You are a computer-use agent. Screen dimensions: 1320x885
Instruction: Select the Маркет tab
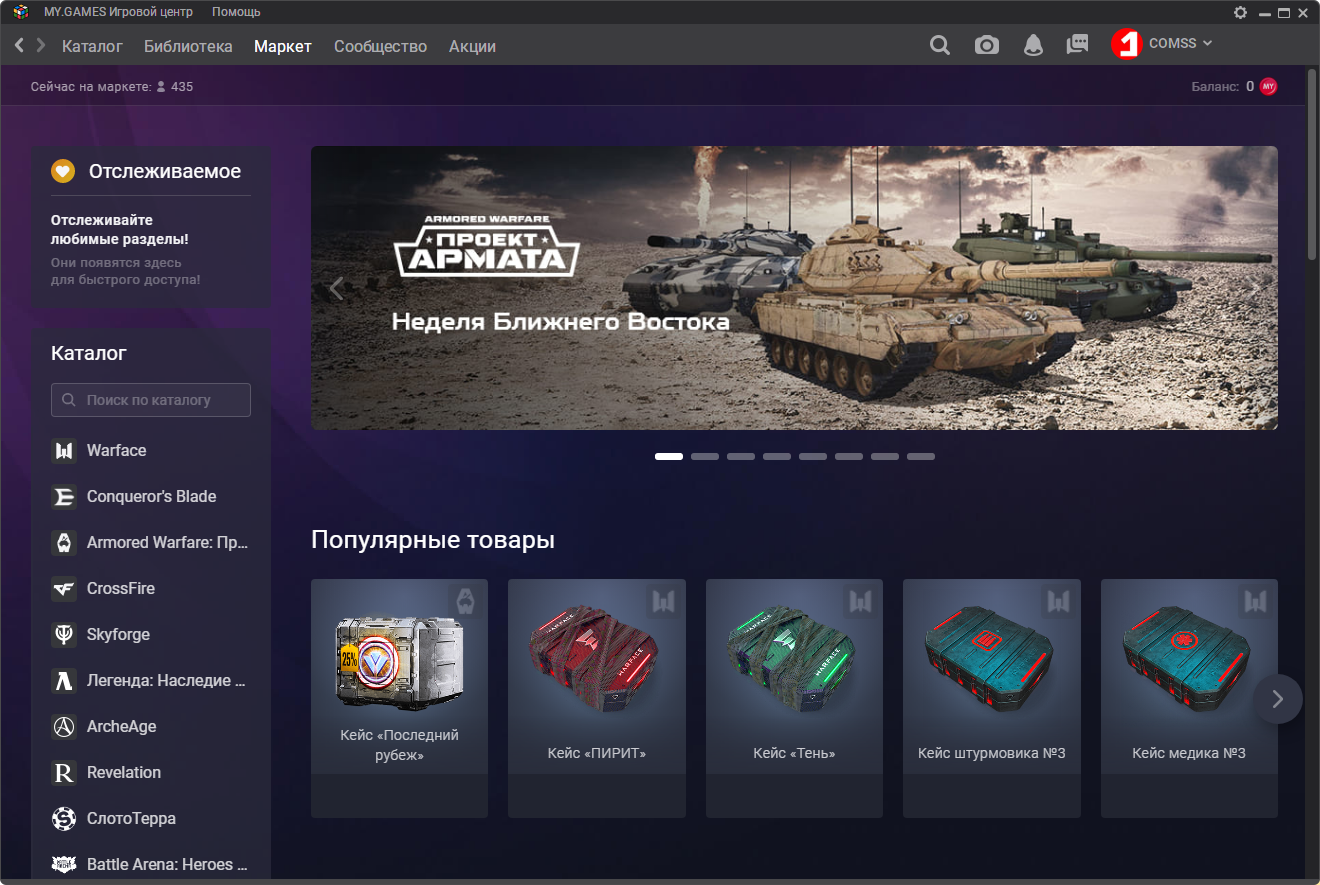[x=283, y=46]
